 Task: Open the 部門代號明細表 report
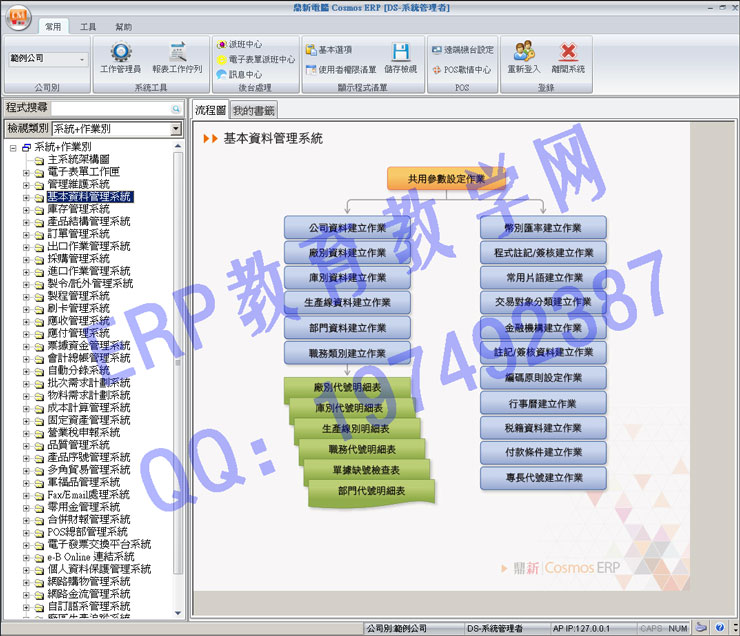(x=371, y=491)
